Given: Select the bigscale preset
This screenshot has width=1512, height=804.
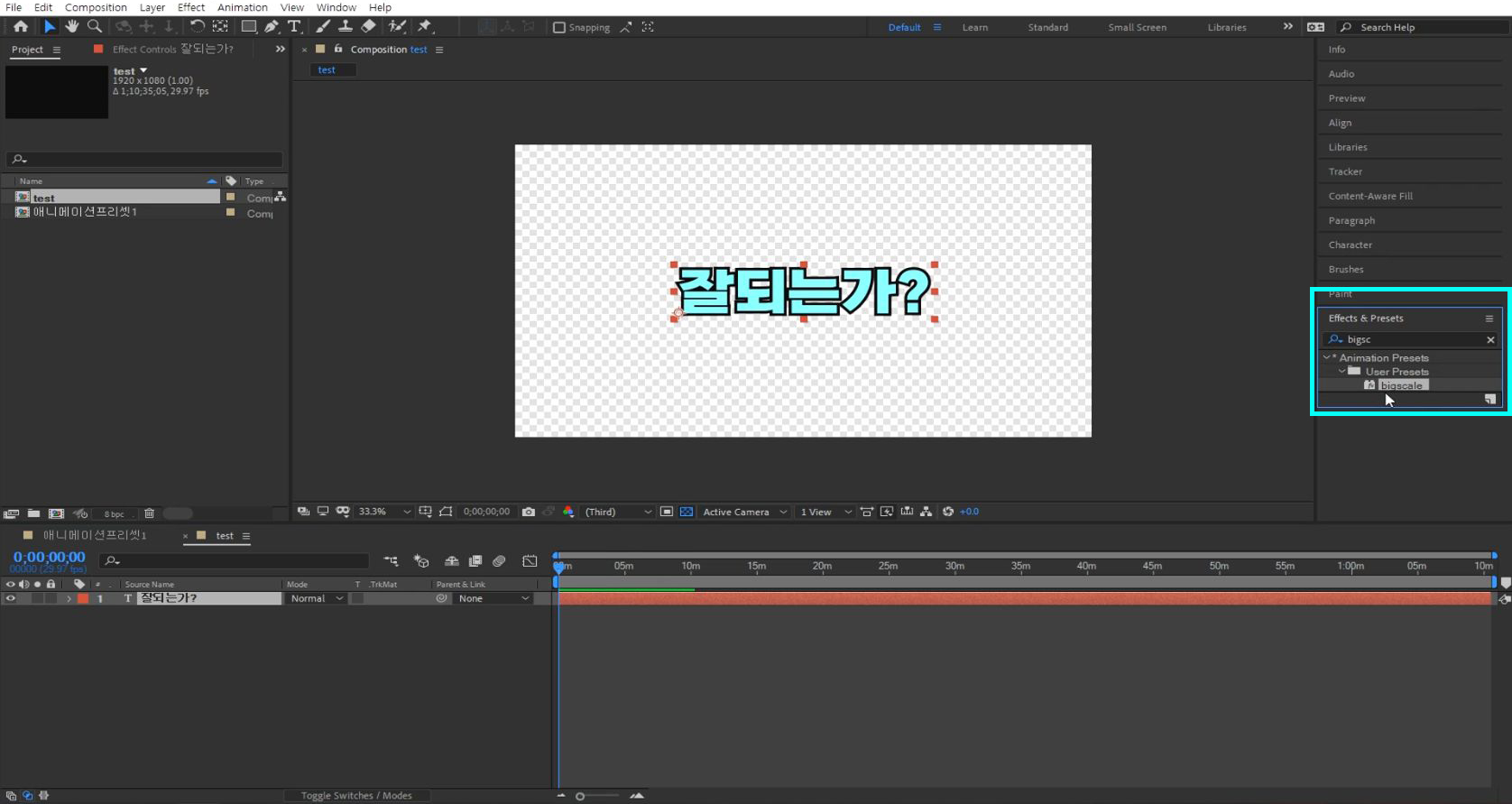Looking at the screenshot, I should pyautogui.click(x=1402, y=385).
